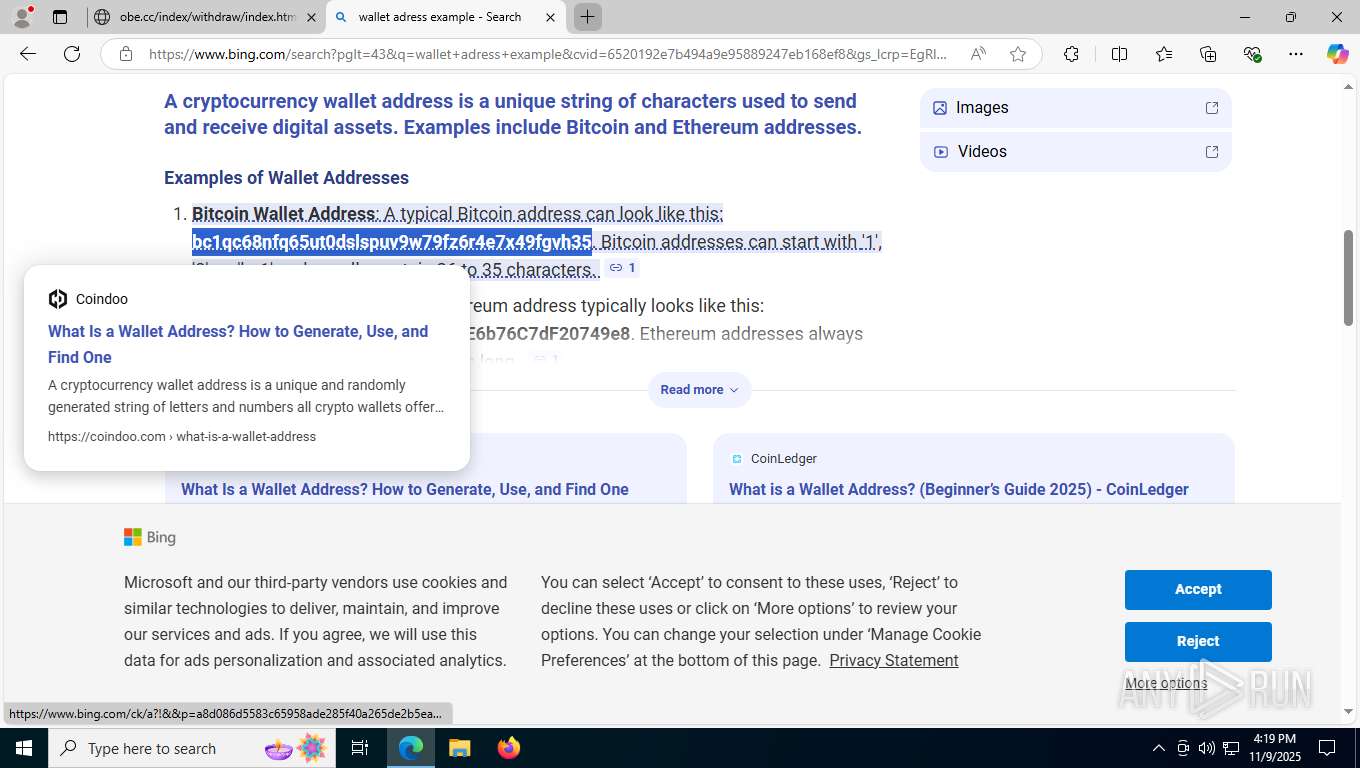The height and width of the screenshot is (768, 1360).
Task: Reject the Bing cookies
Action: (1198, 642)
